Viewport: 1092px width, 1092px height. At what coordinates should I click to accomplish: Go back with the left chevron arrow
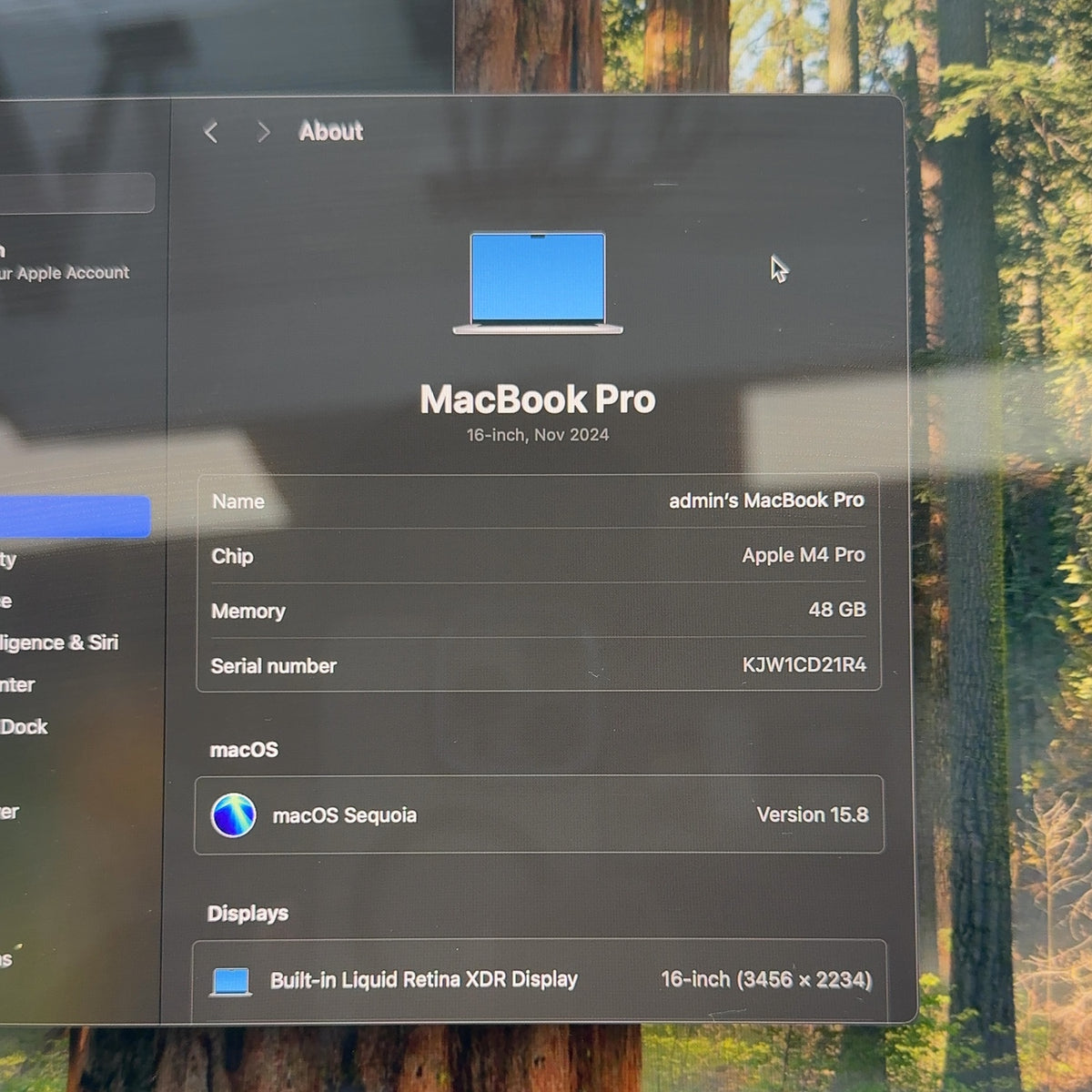coord(211,133)
